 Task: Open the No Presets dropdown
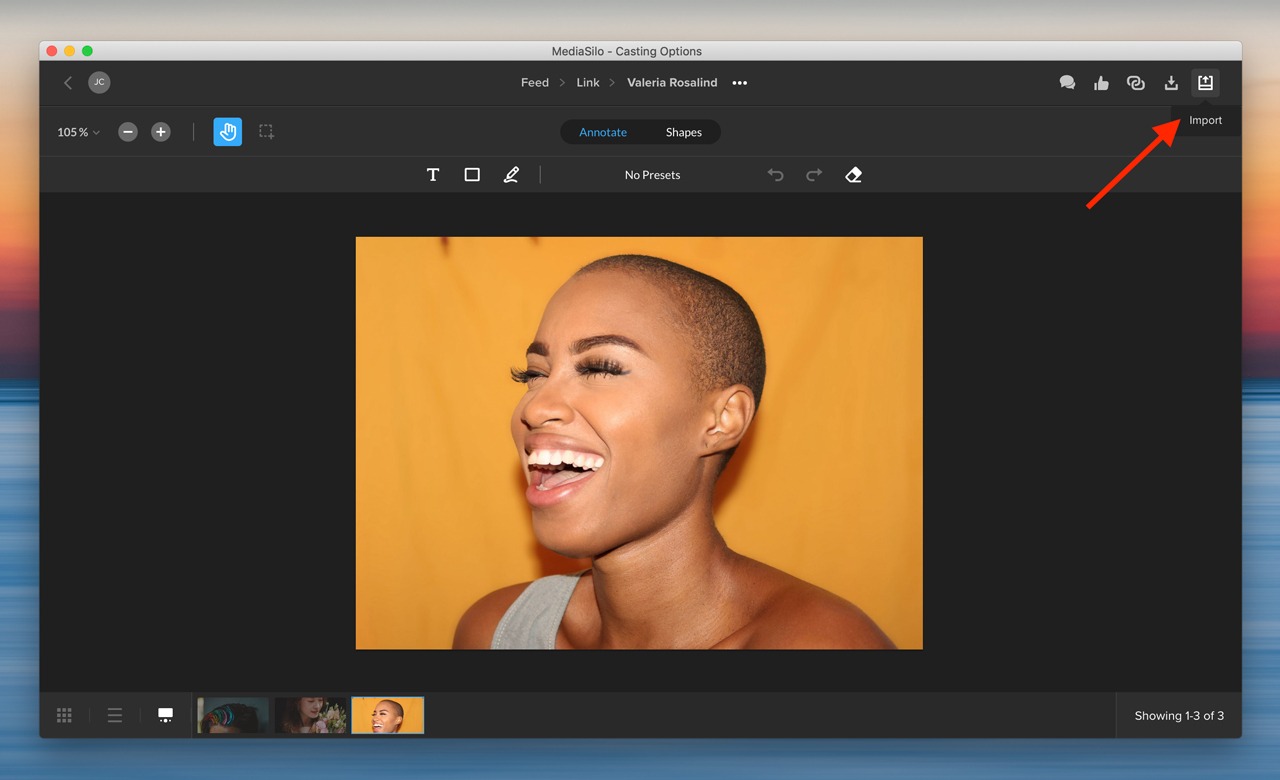(652, 175)
